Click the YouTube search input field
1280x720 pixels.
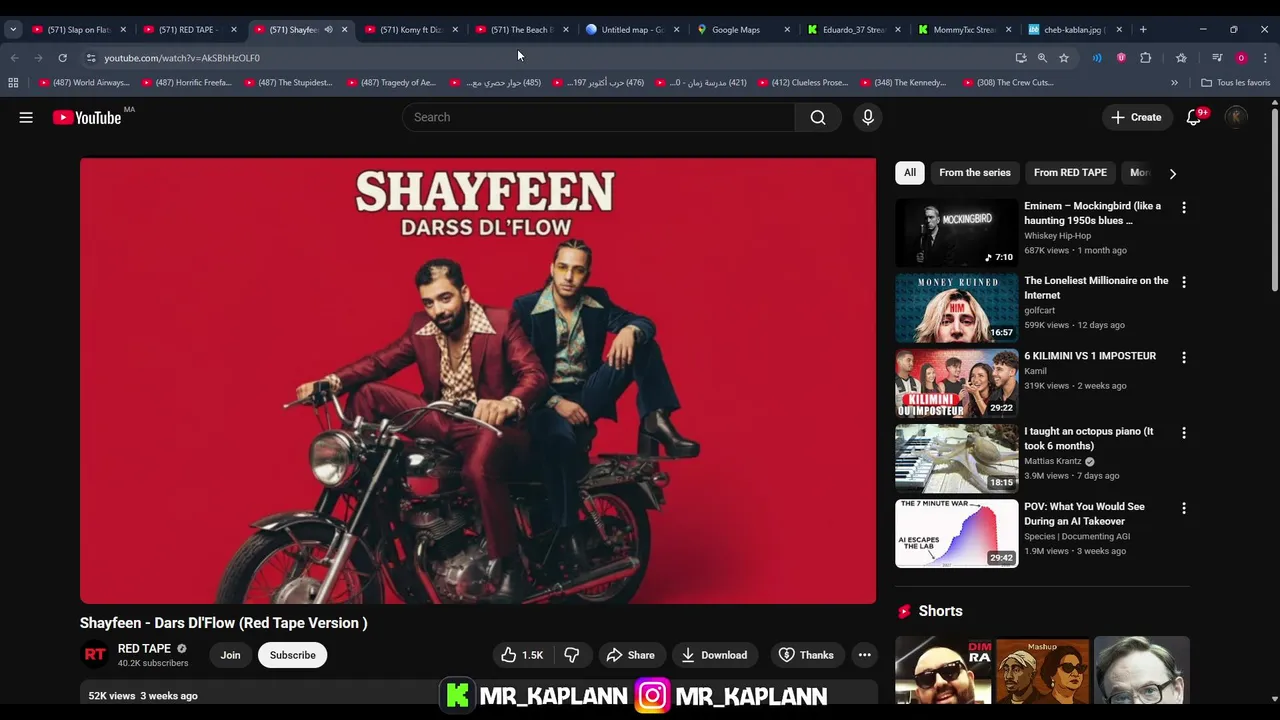pos(598,117)
